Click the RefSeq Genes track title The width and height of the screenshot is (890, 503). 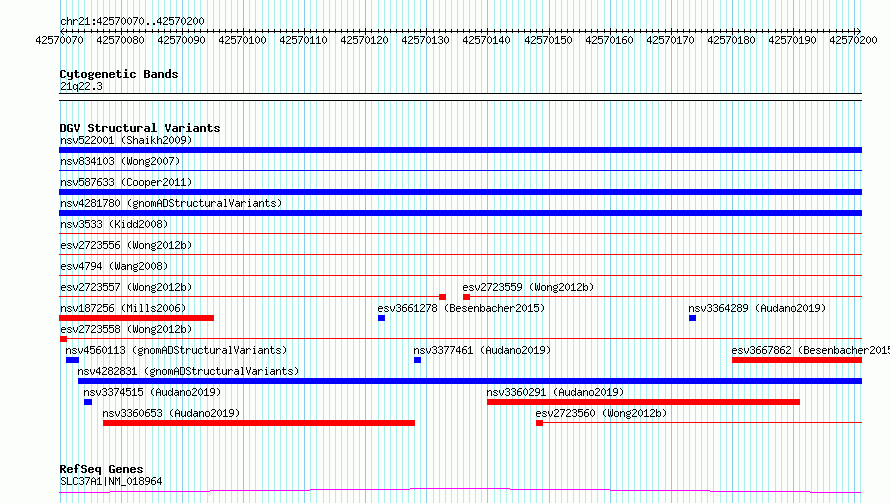click(101, 469)
